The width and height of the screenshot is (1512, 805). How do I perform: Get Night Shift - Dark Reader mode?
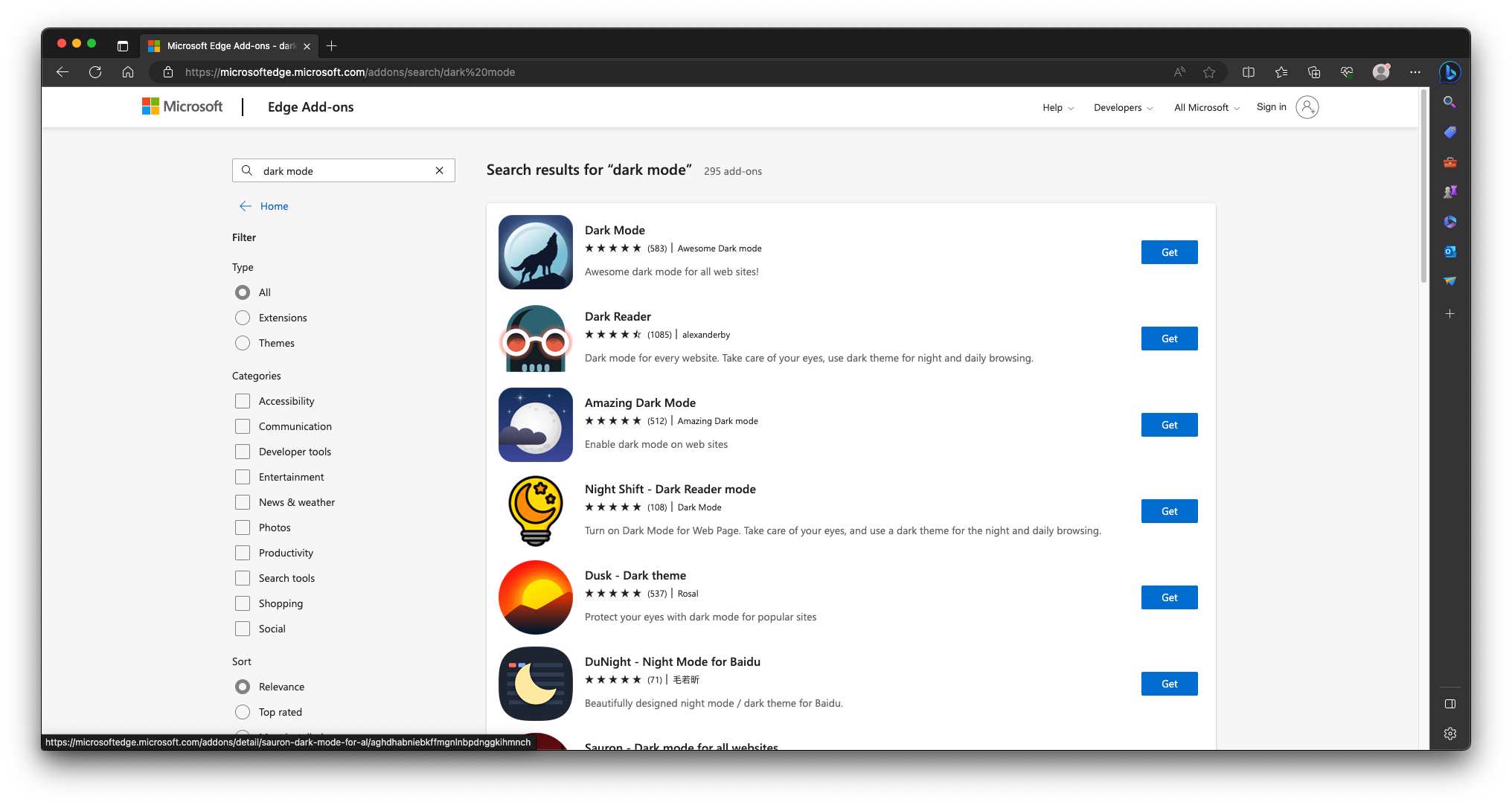(x=1169, y=511)
